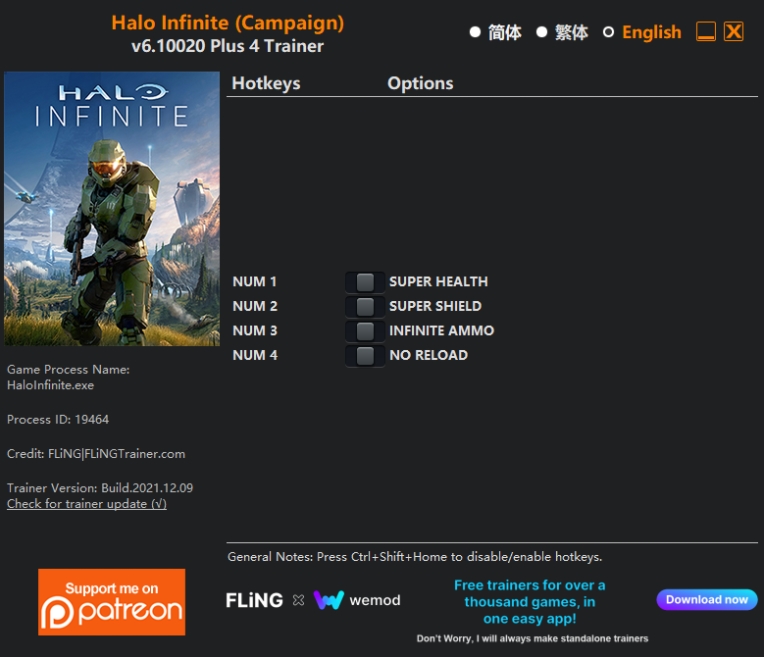Click the Halo Infinite (Campaign) title
This screenshot has width=764, height=657.
tap(228, 23)
